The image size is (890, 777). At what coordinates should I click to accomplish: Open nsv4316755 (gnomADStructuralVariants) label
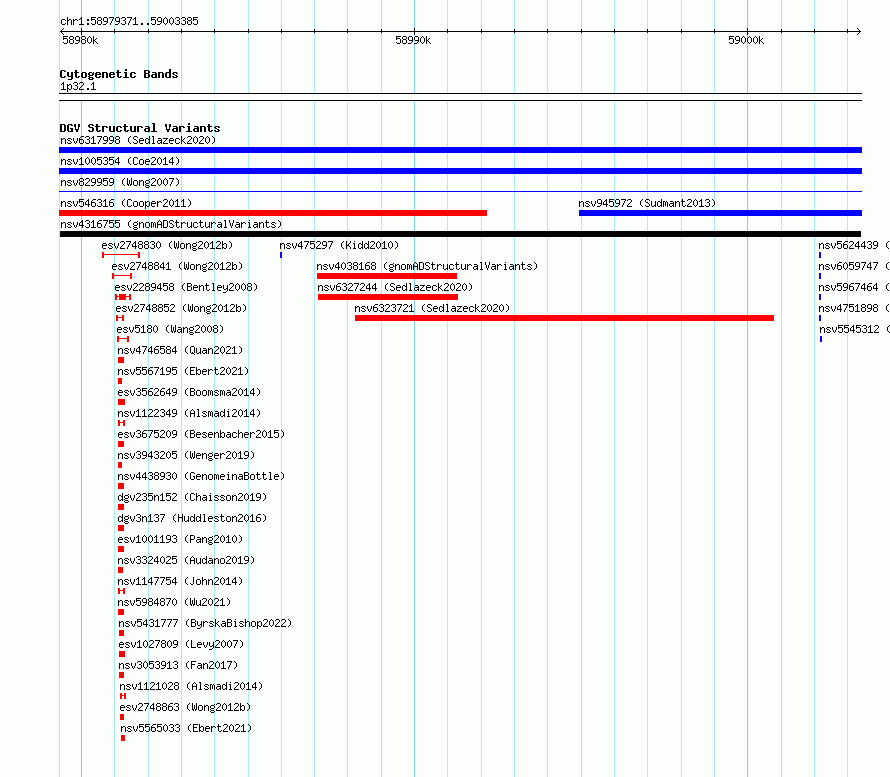click(x=171, y=224)
